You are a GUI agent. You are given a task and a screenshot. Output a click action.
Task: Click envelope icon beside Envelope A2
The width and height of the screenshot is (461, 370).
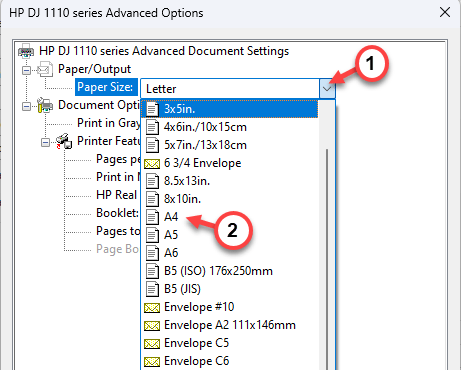tap(152, 326)
